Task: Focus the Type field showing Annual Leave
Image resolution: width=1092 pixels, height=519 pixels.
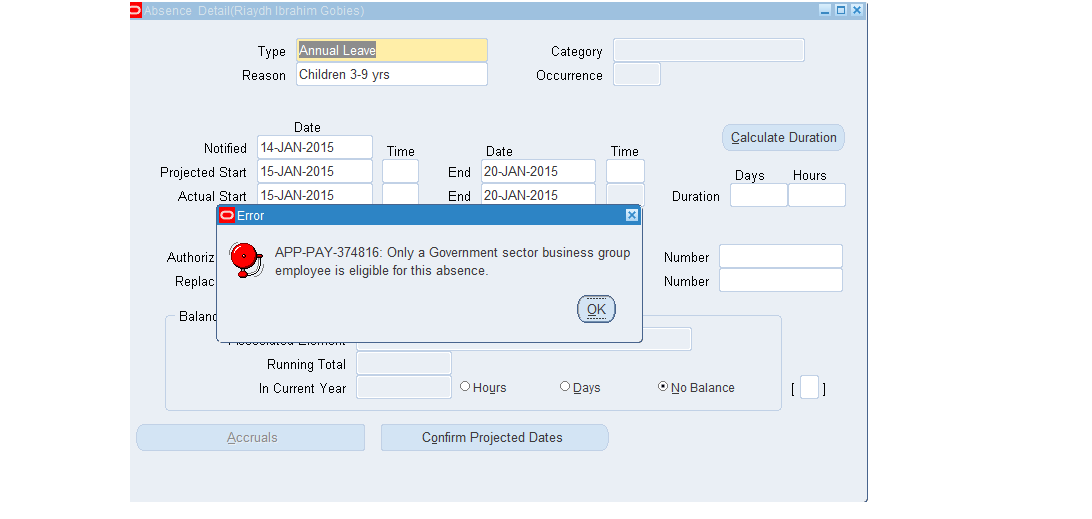Action: [x=391, y=51]
